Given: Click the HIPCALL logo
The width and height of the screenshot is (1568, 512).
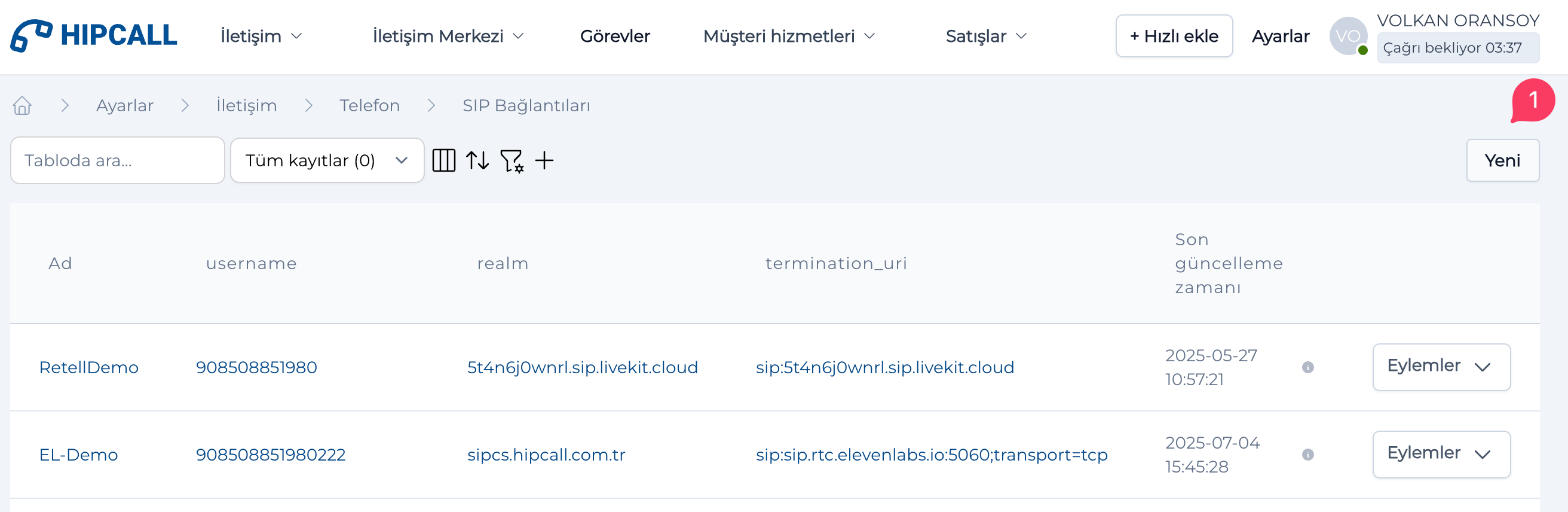Looking at the screenshot, I should (94, 35).
